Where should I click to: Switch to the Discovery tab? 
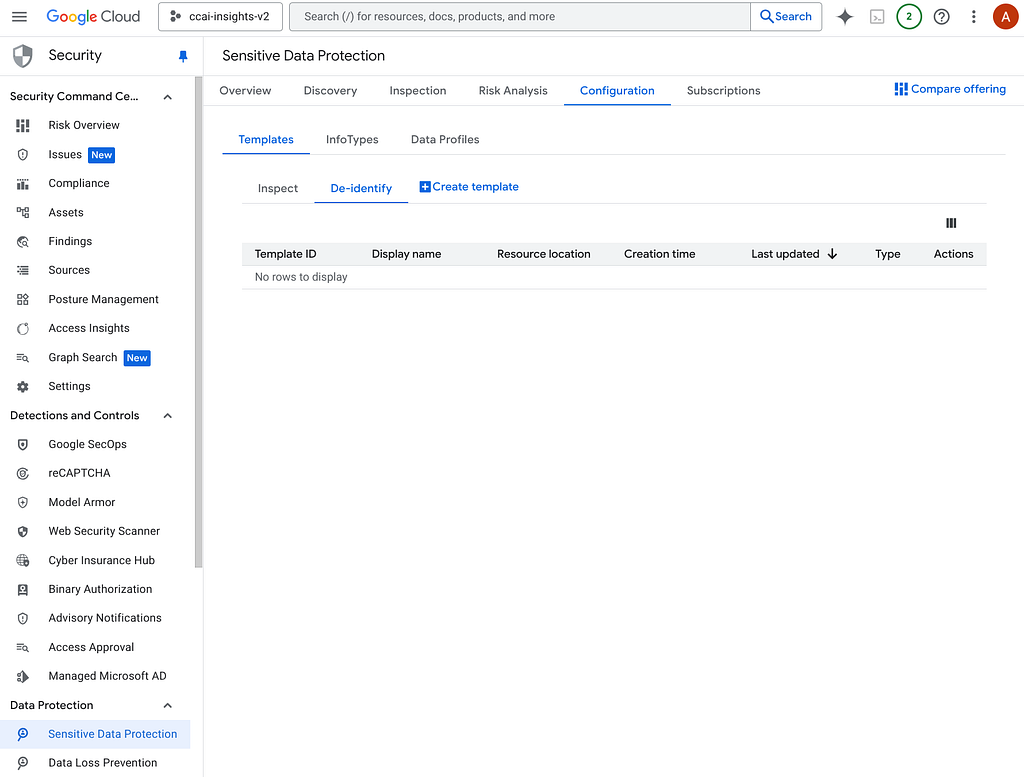pos(330,91)
